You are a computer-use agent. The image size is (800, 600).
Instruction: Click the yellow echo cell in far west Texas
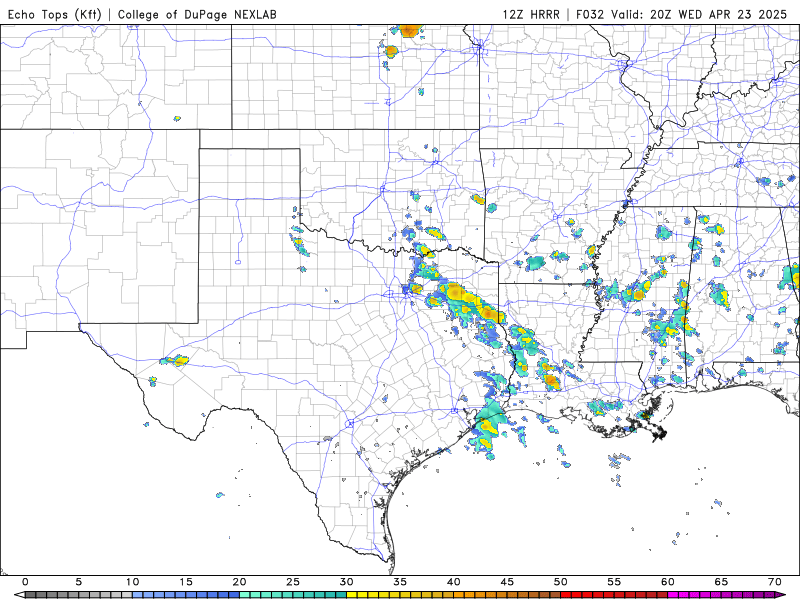(x=175, y=361)
